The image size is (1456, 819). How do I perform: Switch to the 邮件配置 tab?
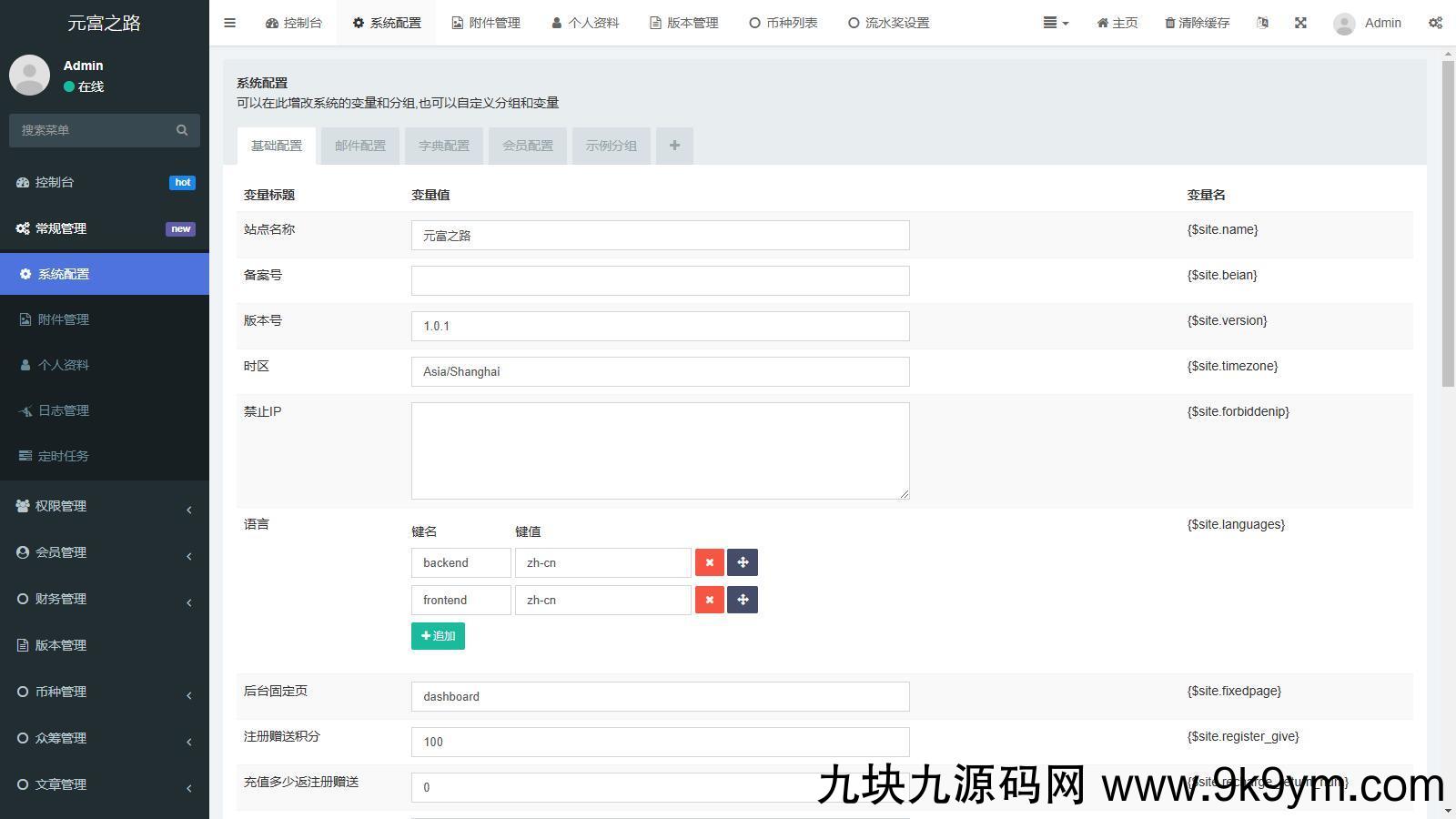tap(360, 146)
